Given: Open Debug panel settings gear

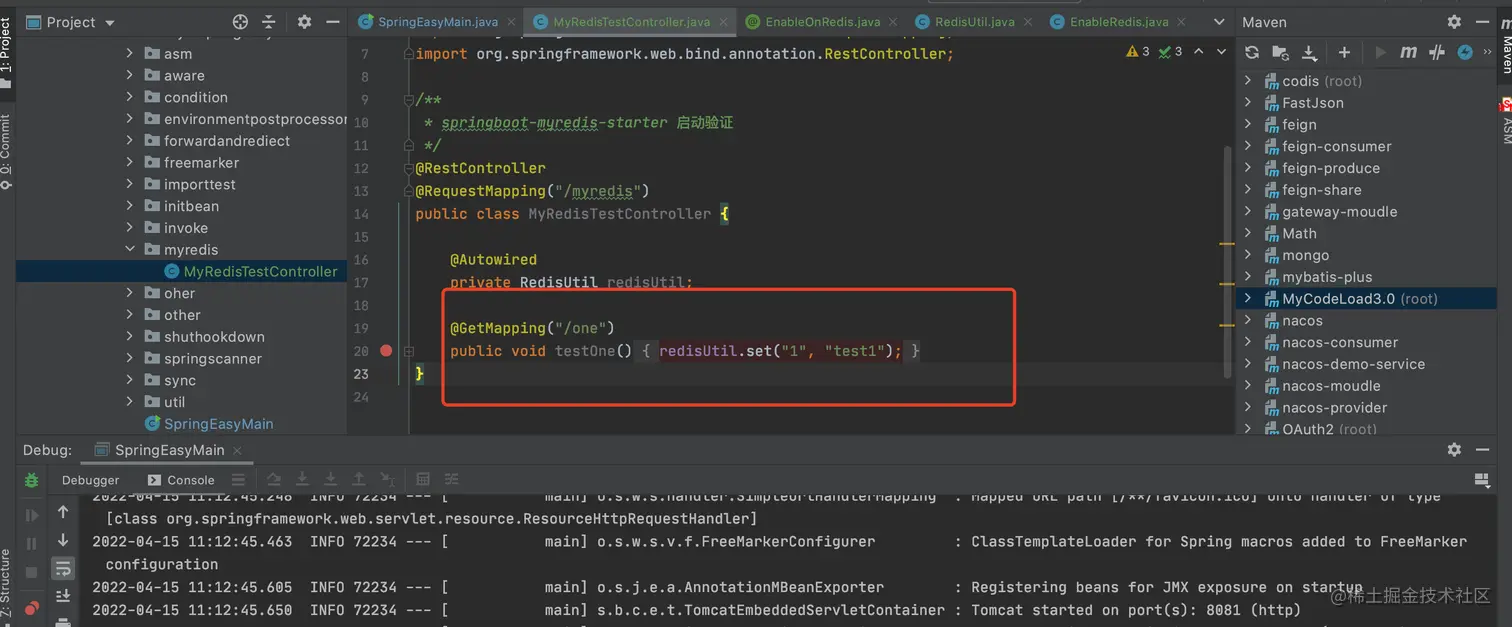Looking at the screenshot, I should coord(1454,450).
